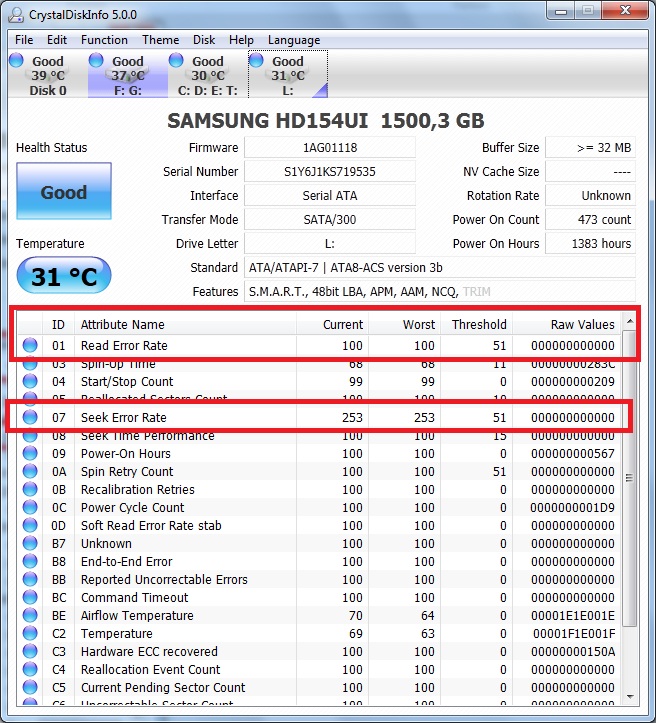The width and height of the screenshot is (656, 723).
Task: Click the Current column header
Action: pyautogui.click(x=332, y=324)
